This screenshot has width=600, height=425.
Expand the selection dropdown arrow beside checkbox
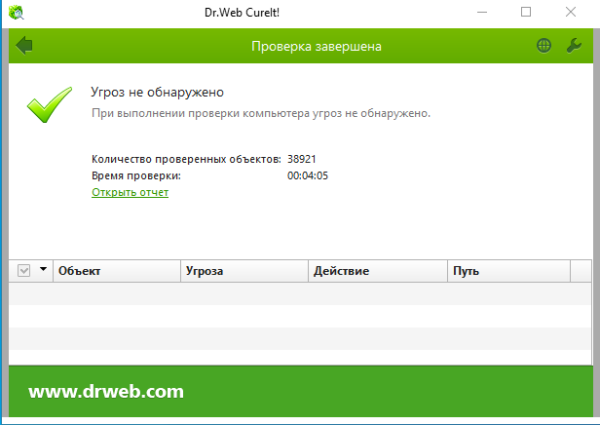point(43,269)
